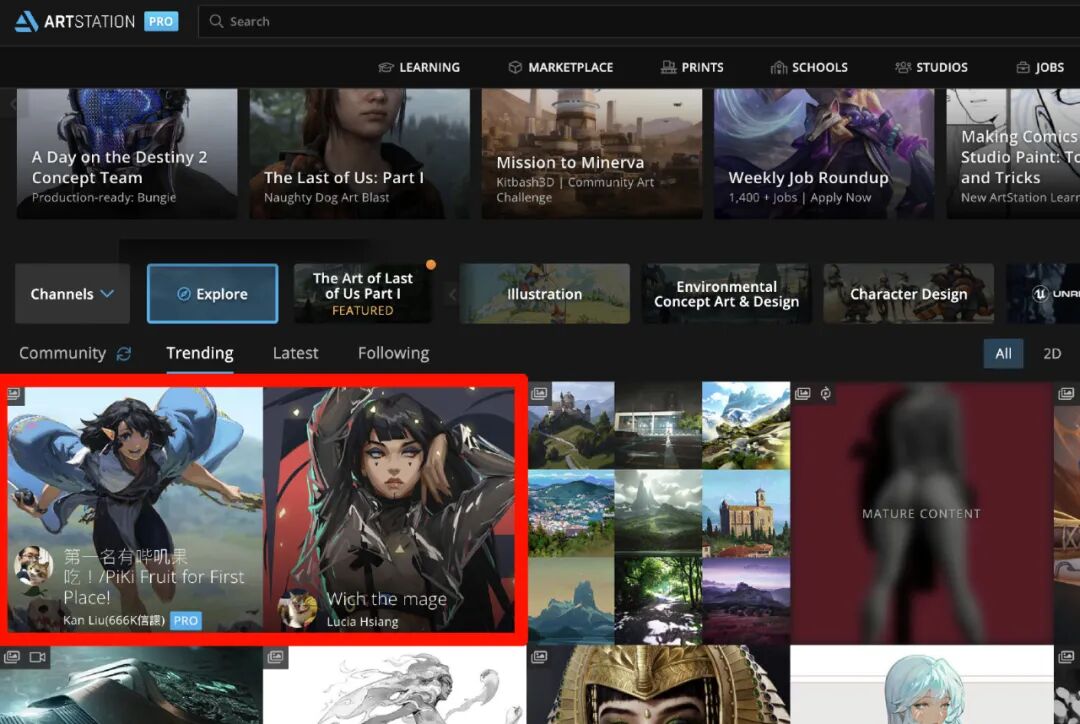This screenshot has height=724, width=1080.
Task: Switch to the Following tab
Action: pyautogui.click(x=393, y=353)
